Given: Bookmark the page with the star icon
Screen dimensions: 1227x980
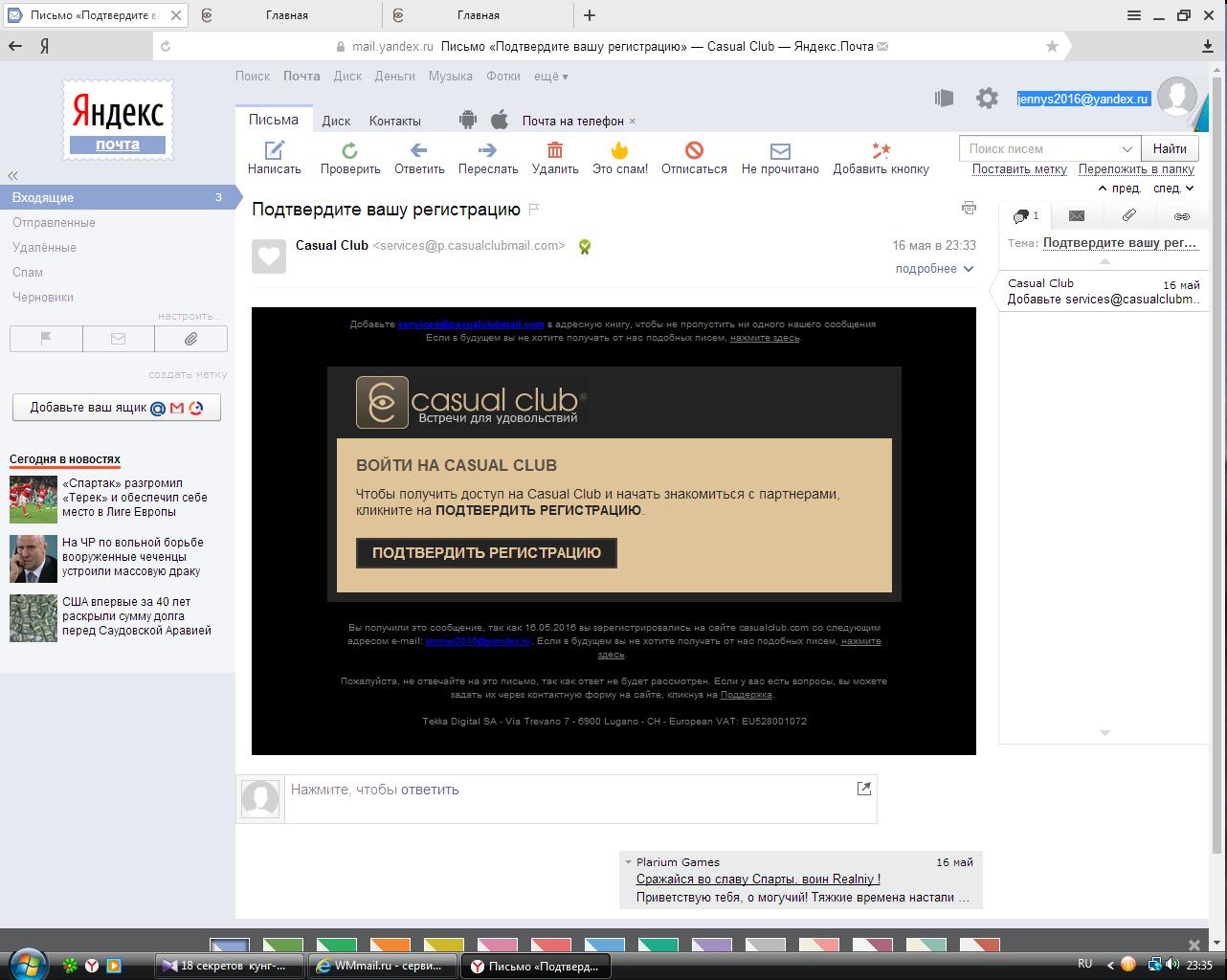Looking at the screenshot, I should (x=1052, y=46).
